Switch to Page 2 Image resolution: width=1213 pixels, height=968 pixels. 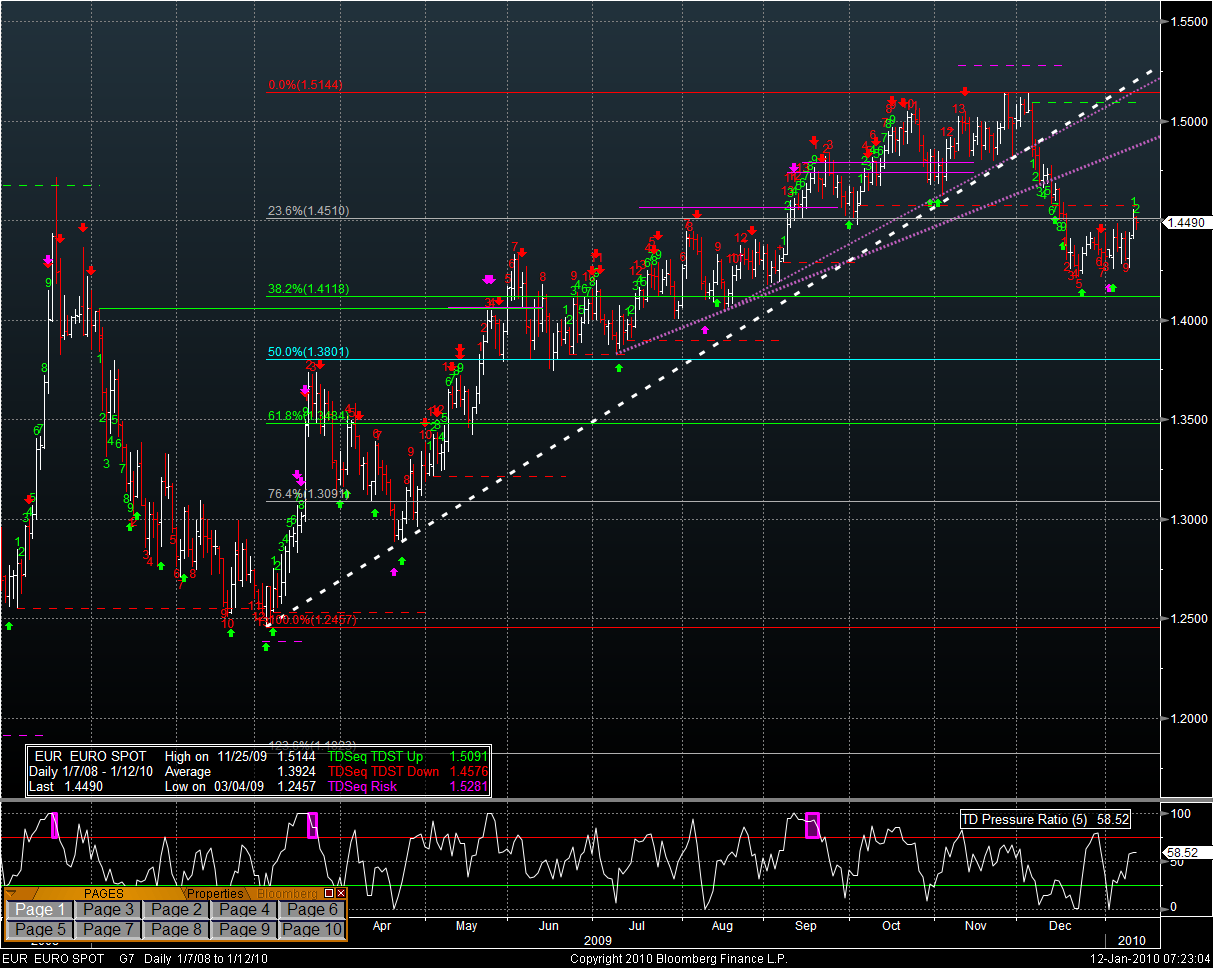pos(176,909)
